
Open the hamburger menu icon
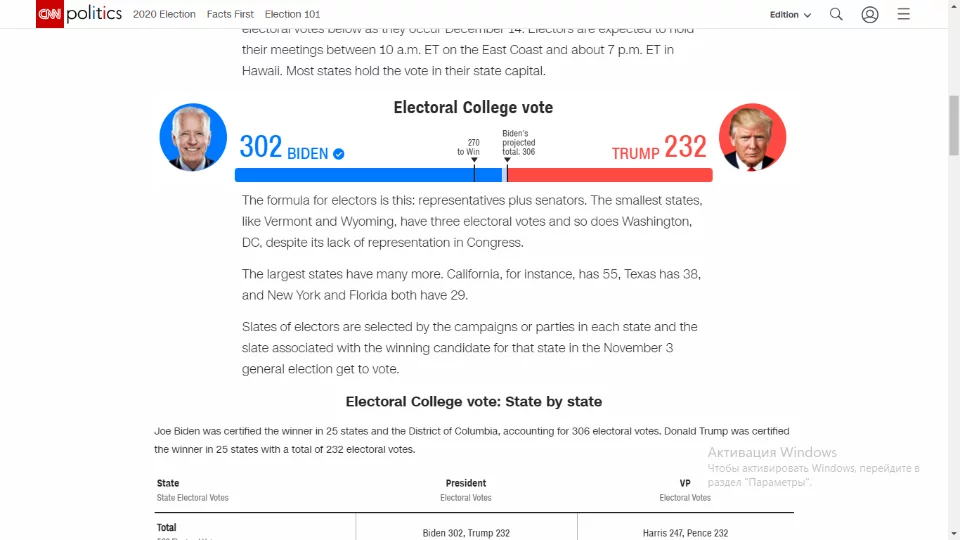903,14
